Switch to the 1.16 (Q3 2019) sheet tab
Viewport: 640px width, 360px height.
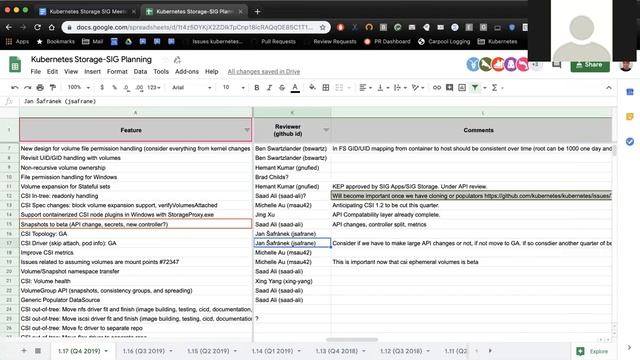(x=147, y=351)
